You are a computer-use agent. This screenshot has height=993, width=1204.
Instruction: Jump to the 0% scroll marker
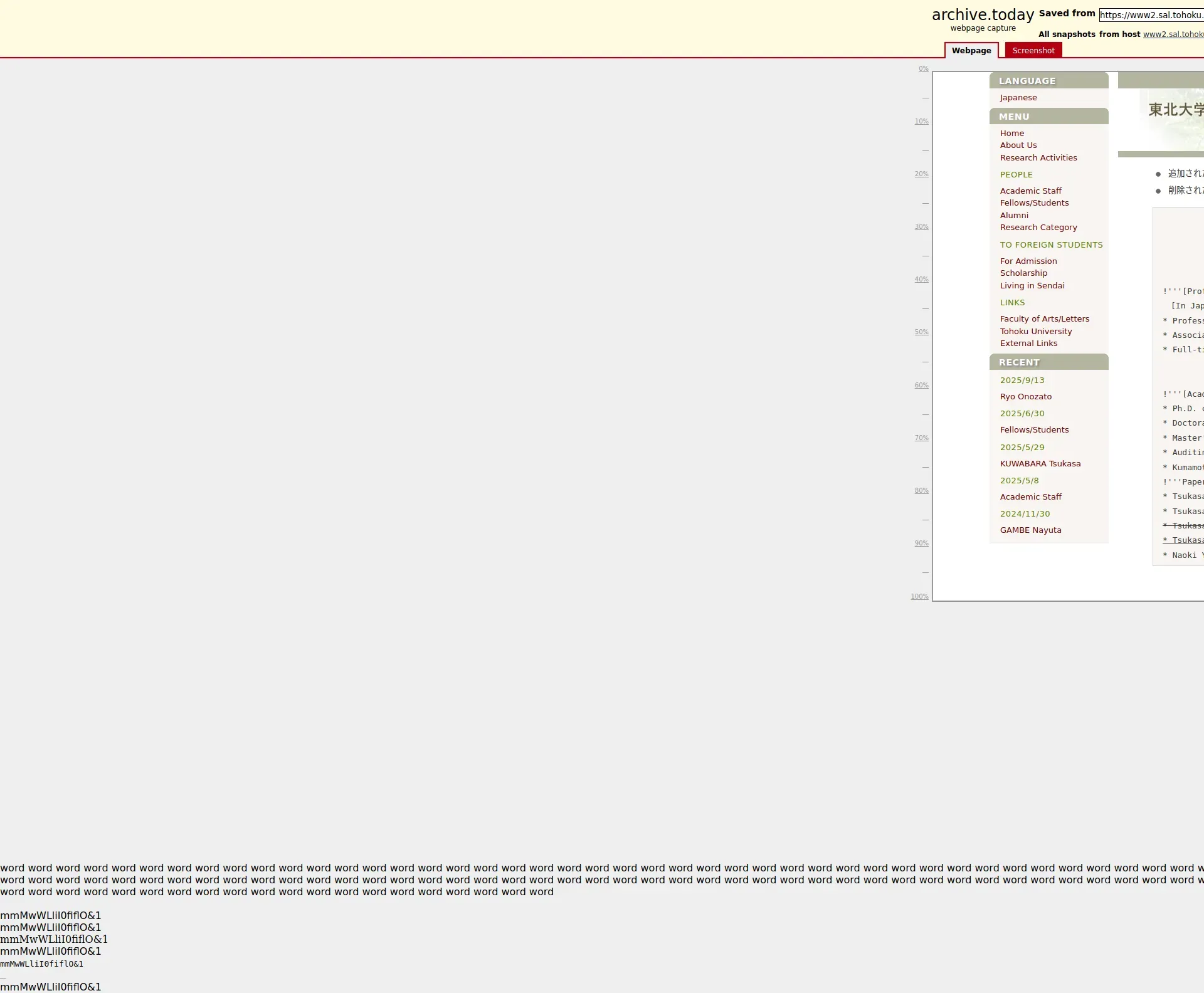pyautogui.click(x=923, y=69)
